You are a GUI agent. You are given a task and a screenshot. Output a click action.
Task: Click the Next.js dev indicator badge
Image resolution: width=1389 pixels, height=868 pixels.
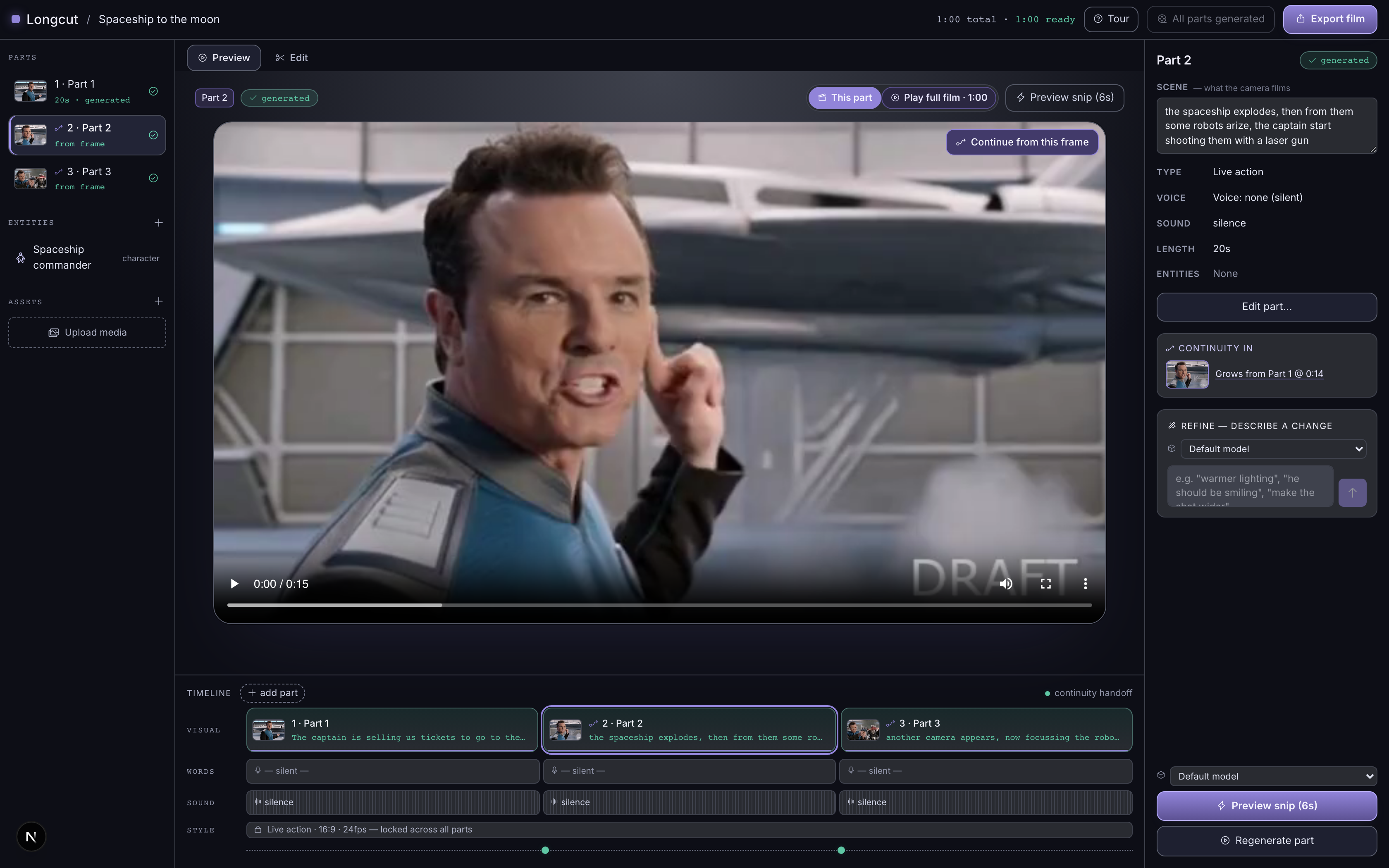31,837
